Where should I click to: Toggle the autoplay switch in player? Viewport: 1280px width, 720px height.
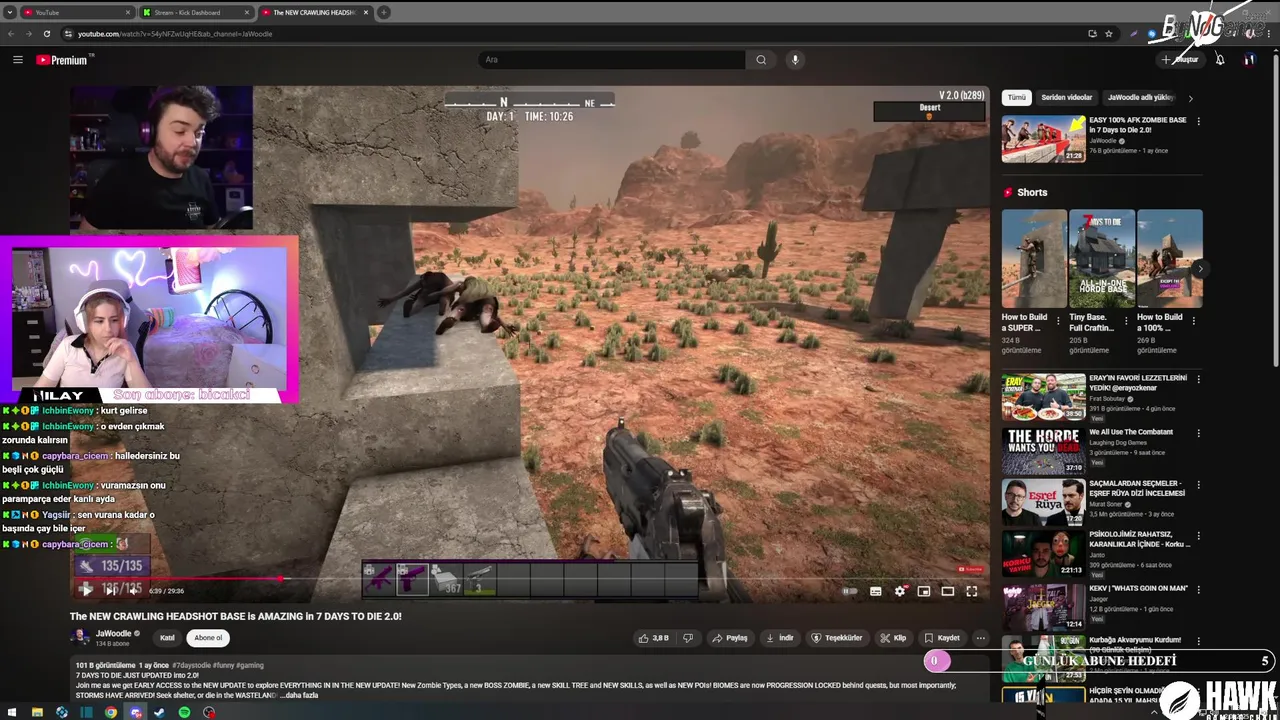point(850,591)
